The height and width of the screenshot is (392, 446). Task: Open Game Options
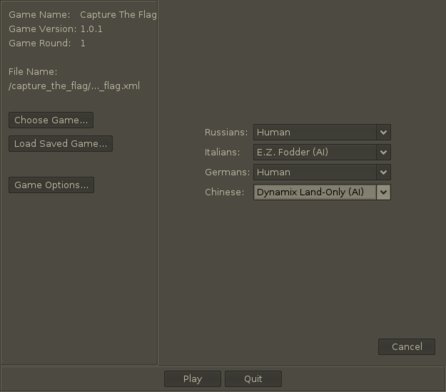pyautogui.click(x=51, y=185)
